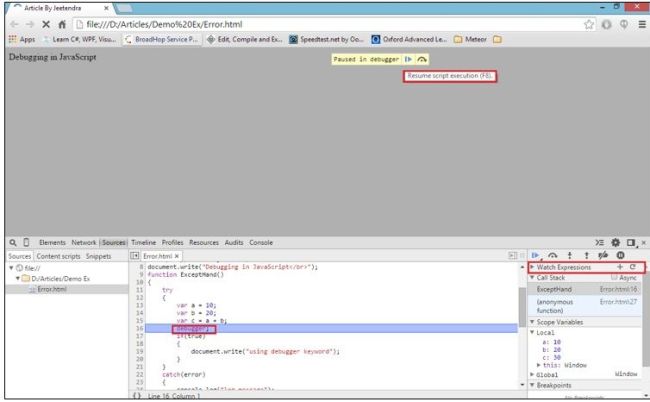650x402 pixels.
Task: Click variable 'a: 10' in Local scope
Action: pyautogui.click(x=551, y=342)
